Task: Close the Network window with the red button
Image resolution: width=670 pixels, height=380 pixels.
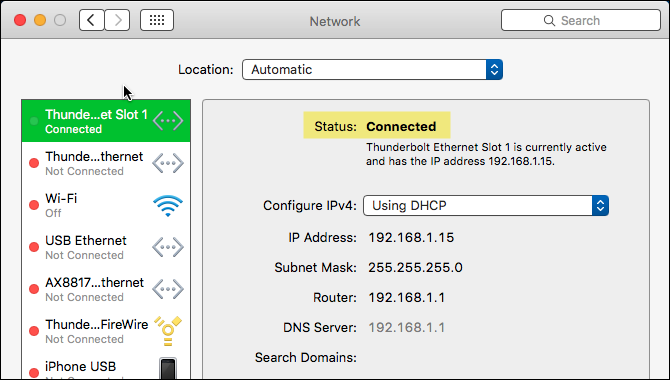Action: (20, 20)
